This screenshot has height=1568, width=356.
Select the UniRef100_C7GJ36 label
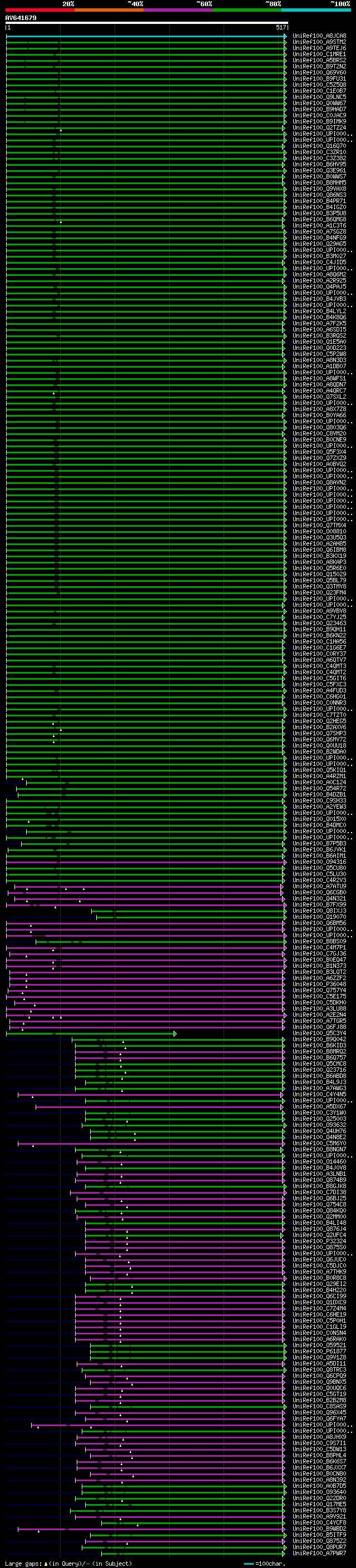319,954
